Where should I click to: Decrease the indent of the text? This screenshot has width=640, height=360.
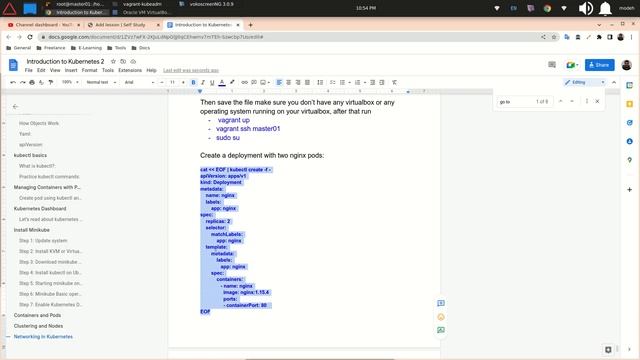click(372, 82)
